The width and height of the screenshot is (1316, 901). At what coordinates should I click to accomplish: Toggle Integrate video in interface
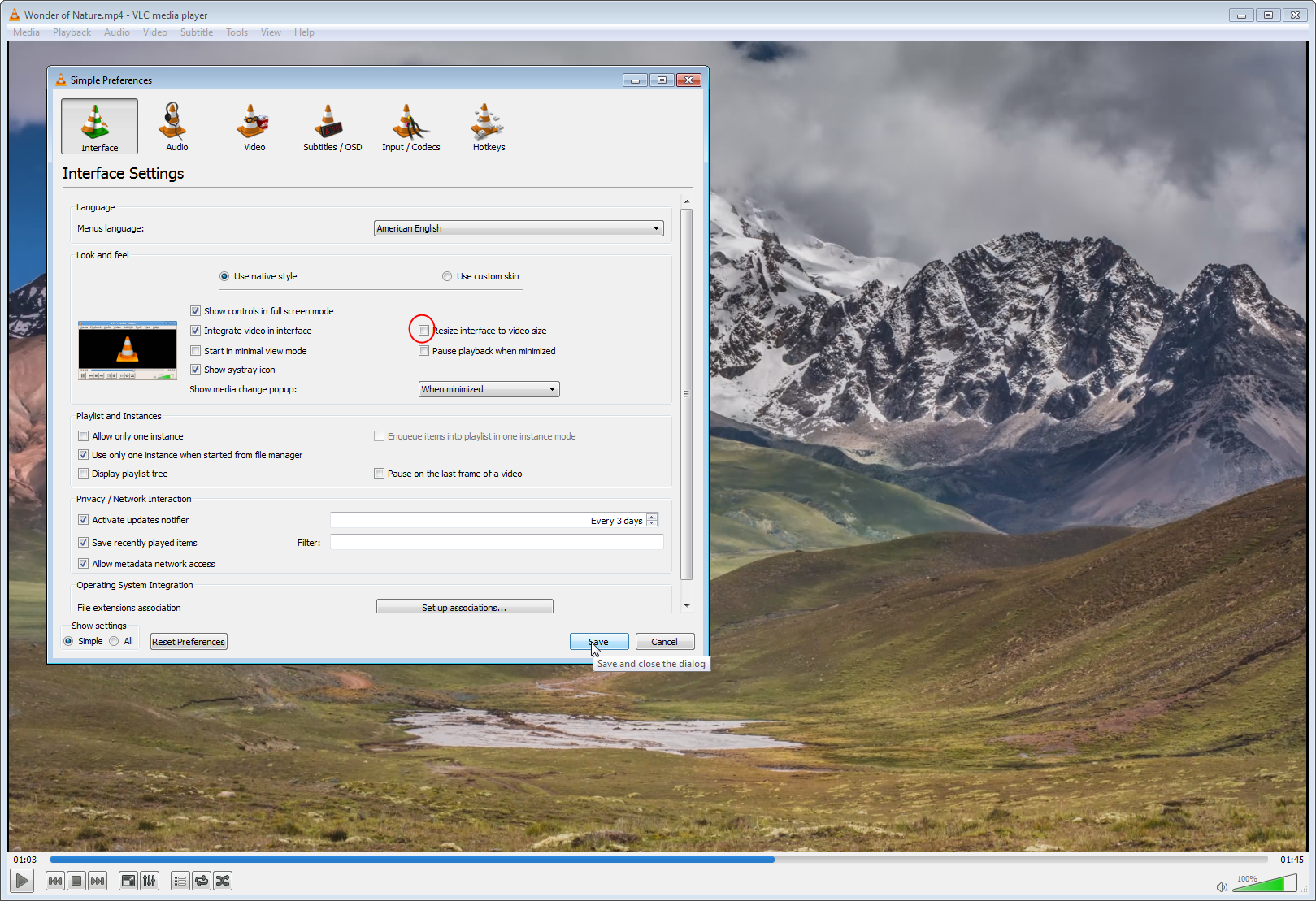tap(195, 330)
